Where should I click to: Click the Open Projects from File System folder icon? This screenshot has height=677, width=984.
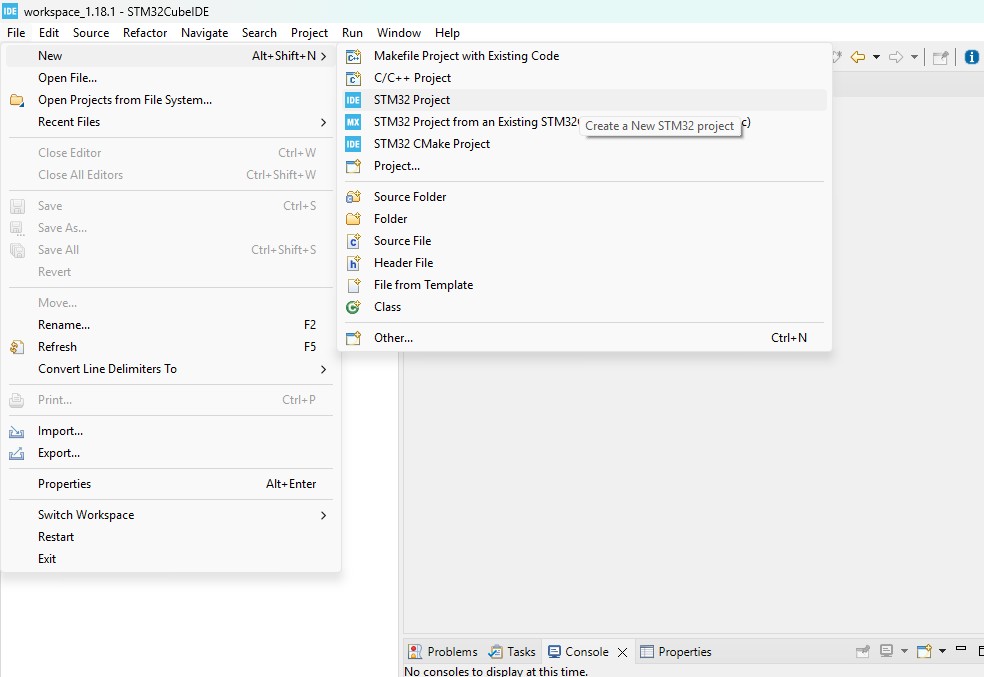pyautogui.click(x=17, y=100)
